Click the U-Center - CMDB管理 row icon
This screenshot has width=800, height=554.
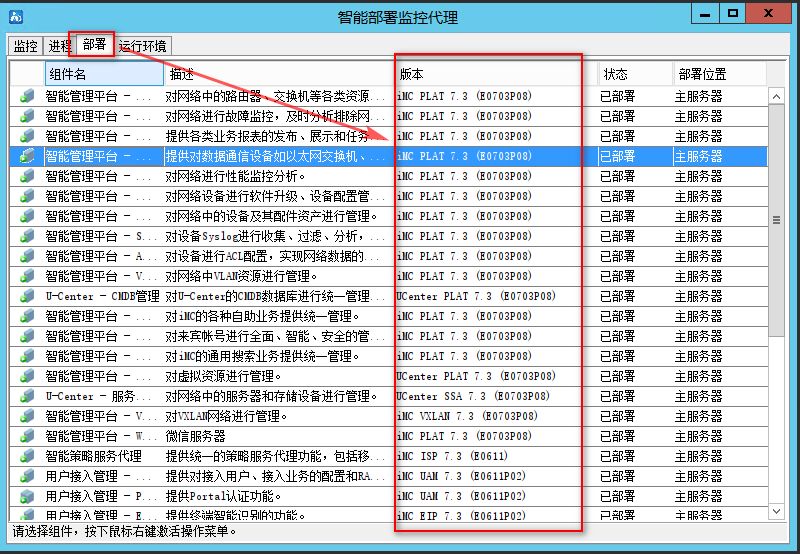coord(27,296)
